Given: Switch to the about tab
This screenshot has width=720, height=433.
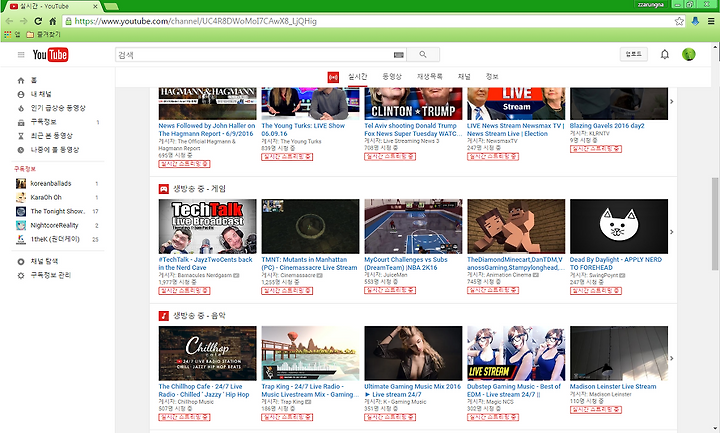Looking at the screenshot, I should pos(492,77).
